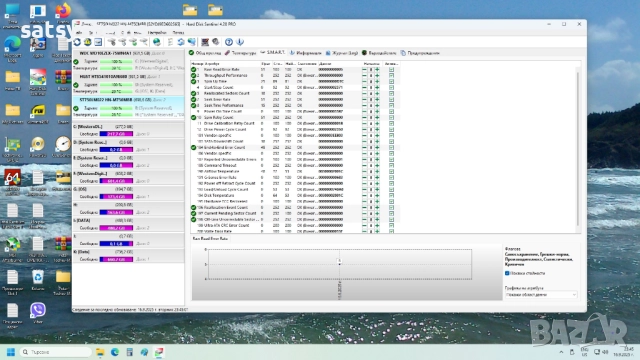Click plus icon in Disk Temperature row
This screenshot has height=360, width=640.
click(x=377, y=196)
